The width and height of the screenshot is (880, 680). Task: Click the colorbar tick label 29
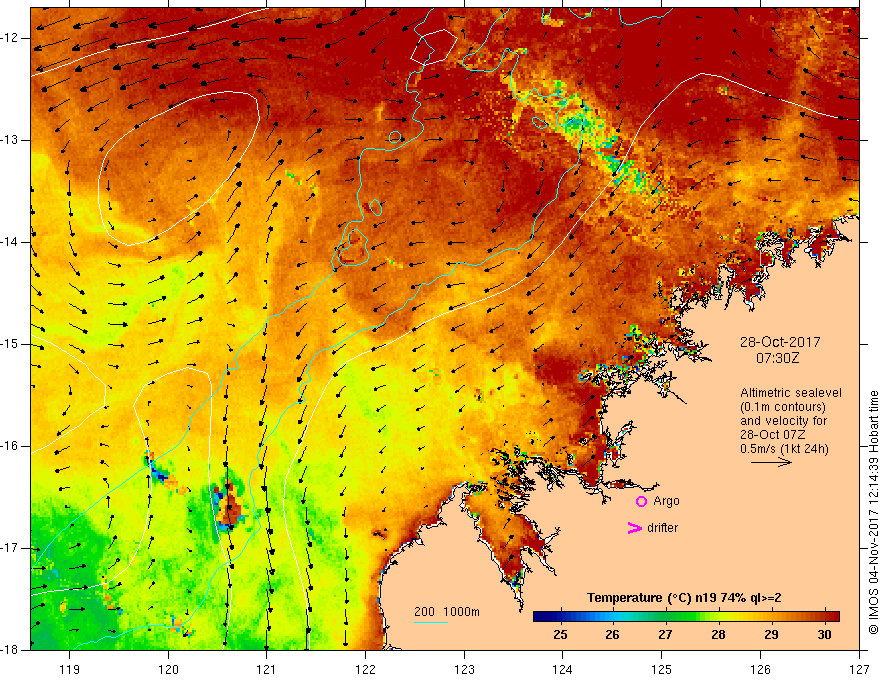point(771,635)
